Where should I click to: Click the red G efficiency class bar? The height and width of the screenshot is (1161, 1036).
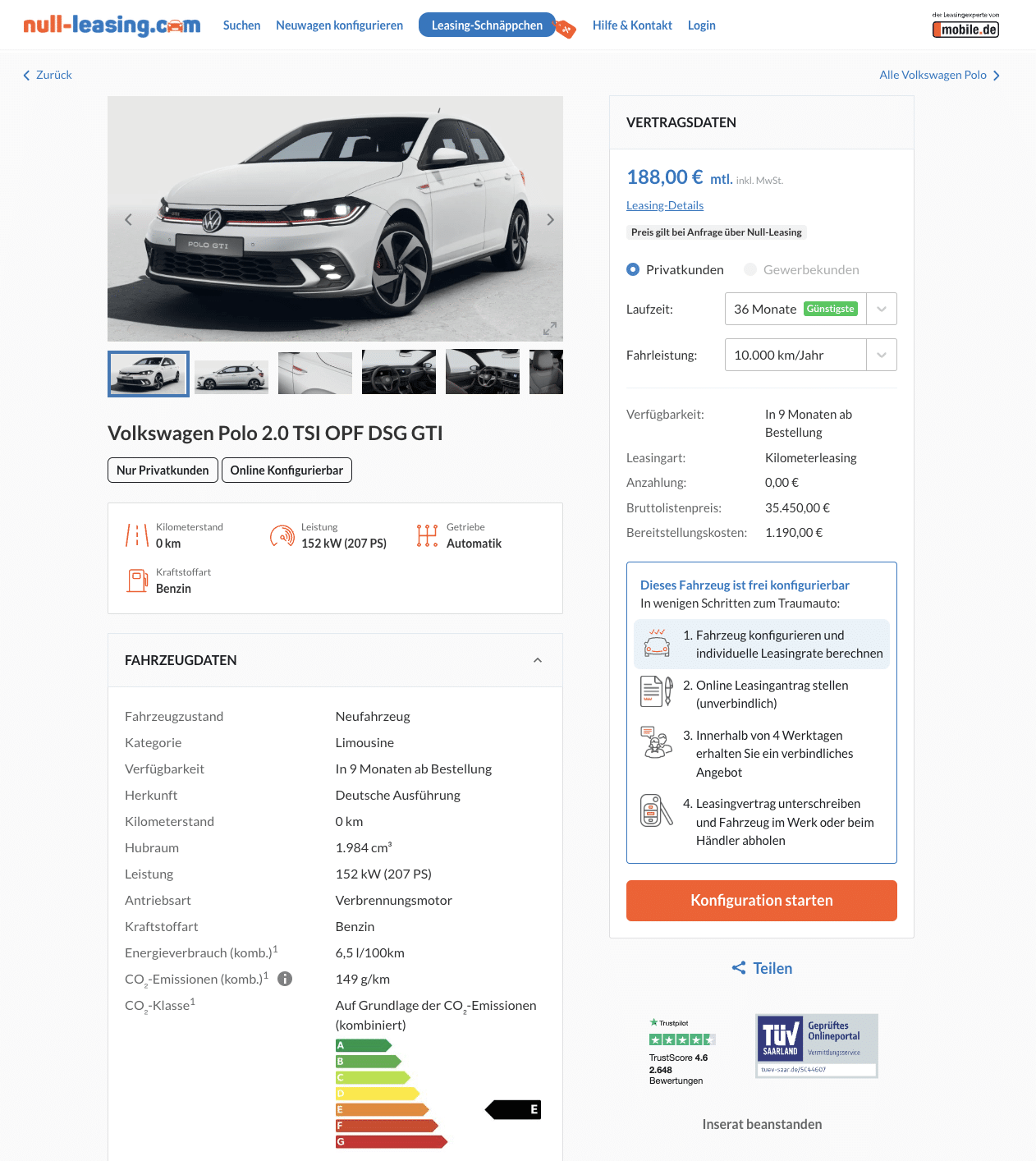click(x=392, y=1141)
